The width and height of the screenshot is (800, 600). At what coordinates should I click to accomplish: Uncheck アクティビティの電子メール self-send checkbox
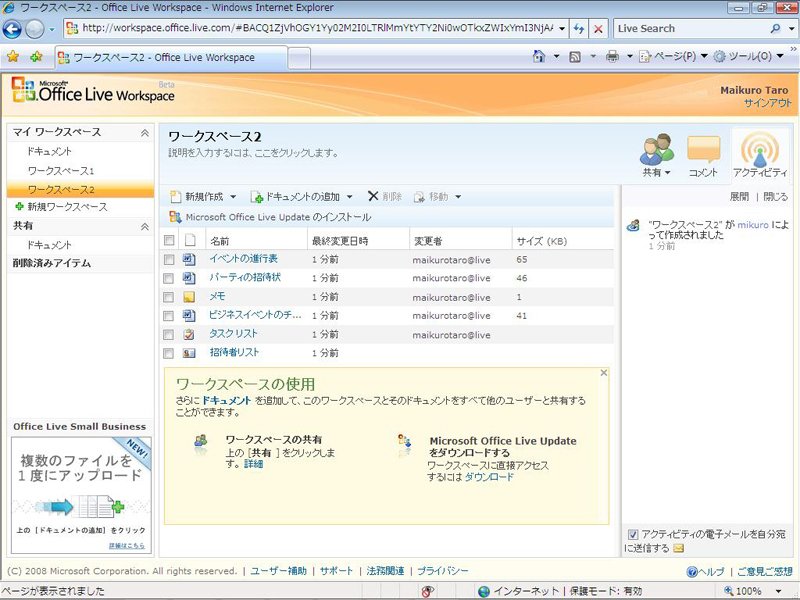(633, 535)
